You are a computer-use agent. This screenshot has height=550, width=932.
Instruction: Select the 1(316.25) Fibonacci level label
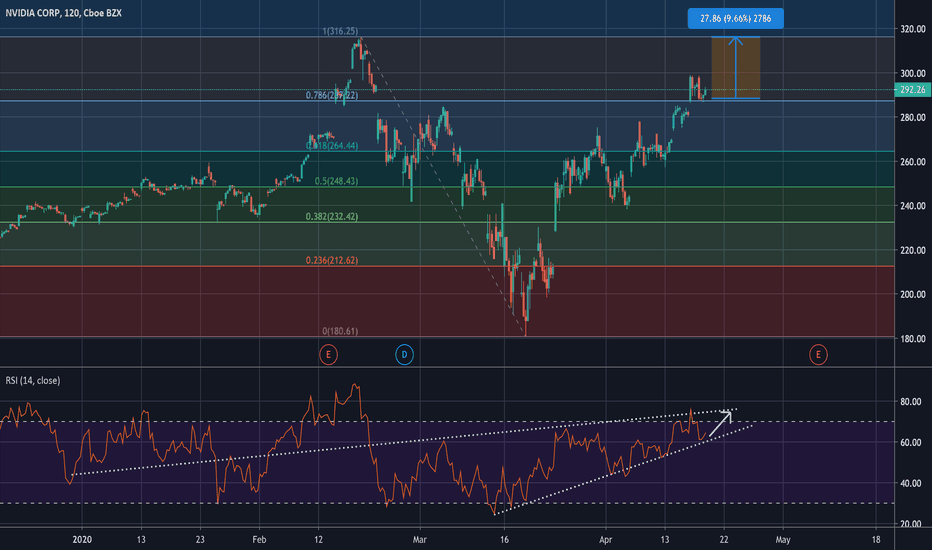tap(340, 31)
